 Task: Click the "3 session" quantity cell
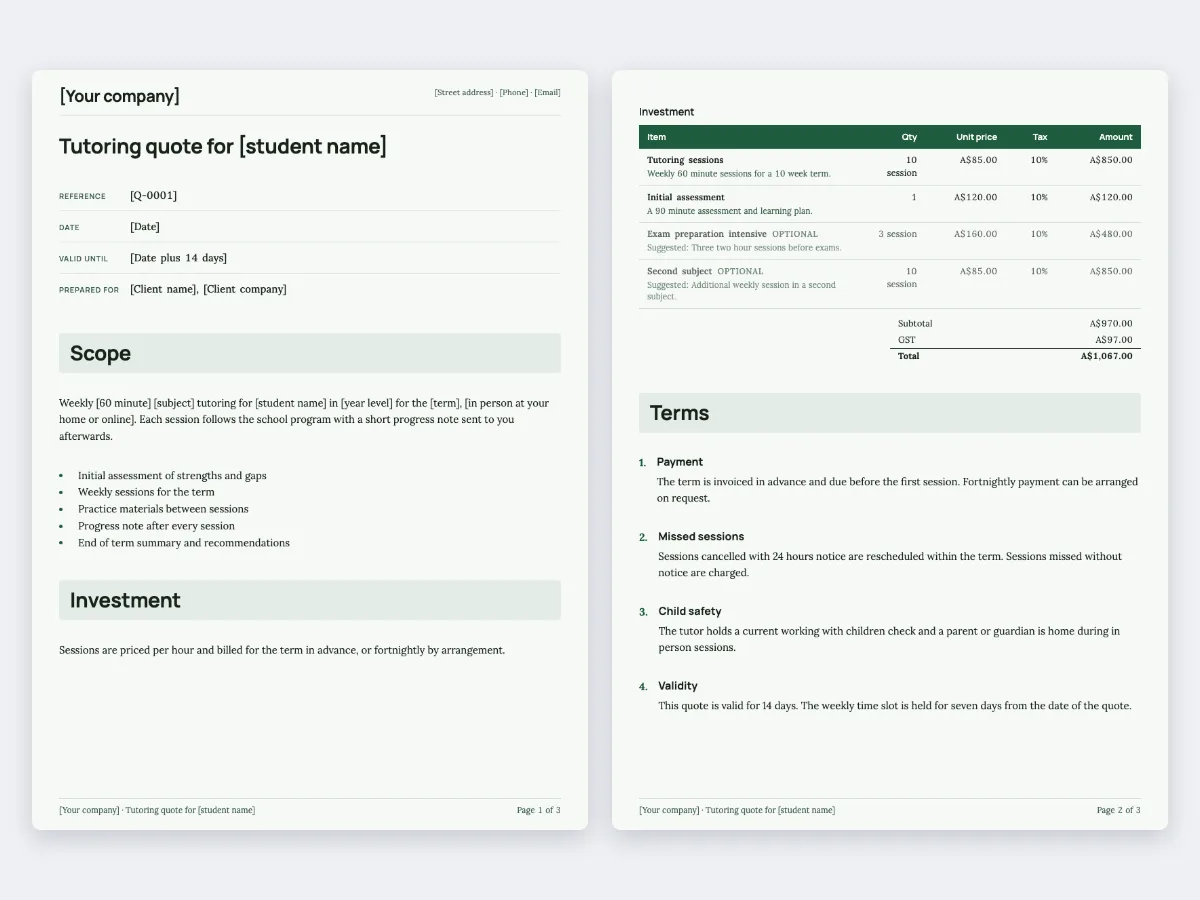tap(898, 234)
